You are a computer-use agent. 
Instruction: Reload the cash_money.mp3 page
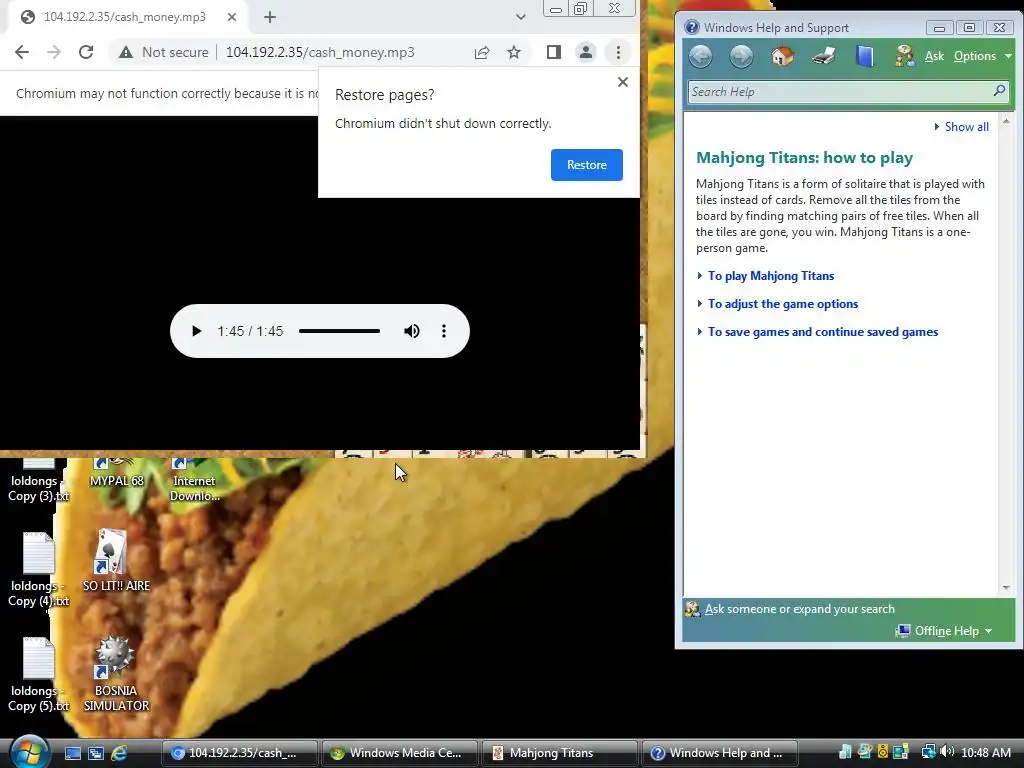pos(86,52)
